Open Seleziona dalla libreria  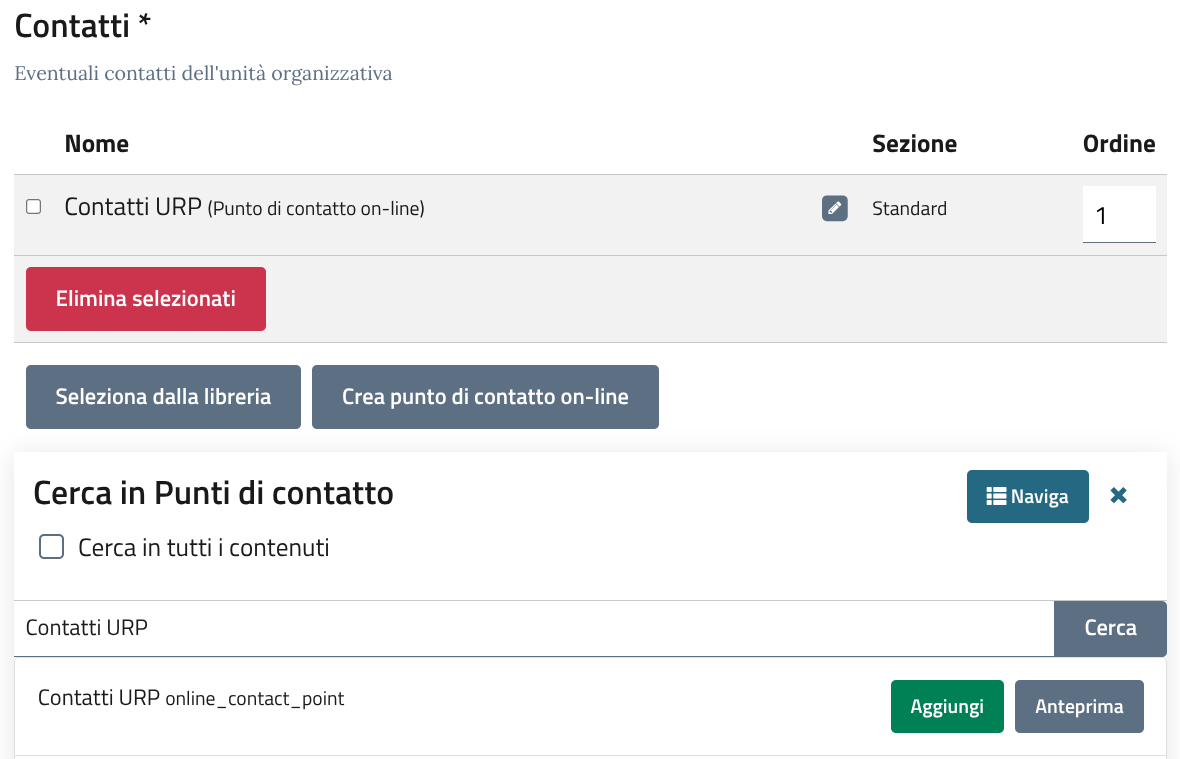tap(163, 397)
